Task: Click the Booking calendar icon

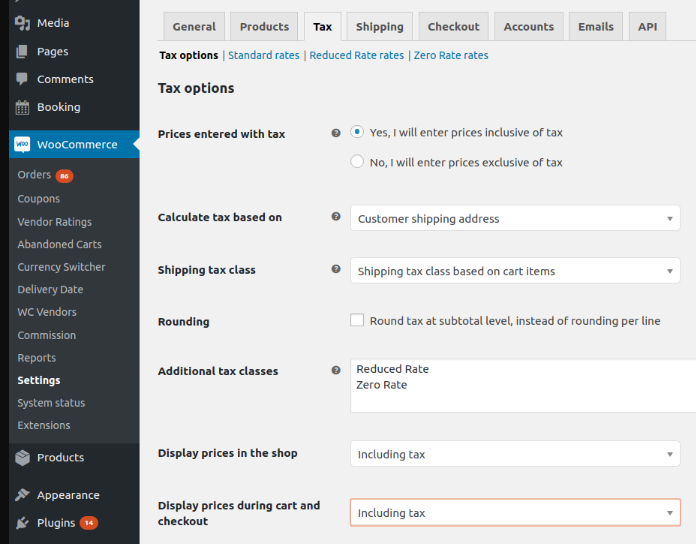Action: (22, 107)
